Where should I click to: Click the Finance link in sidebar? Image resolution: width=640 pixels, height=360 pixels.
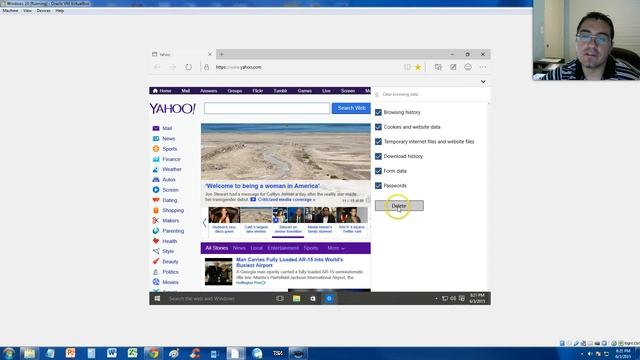(171, 159)
